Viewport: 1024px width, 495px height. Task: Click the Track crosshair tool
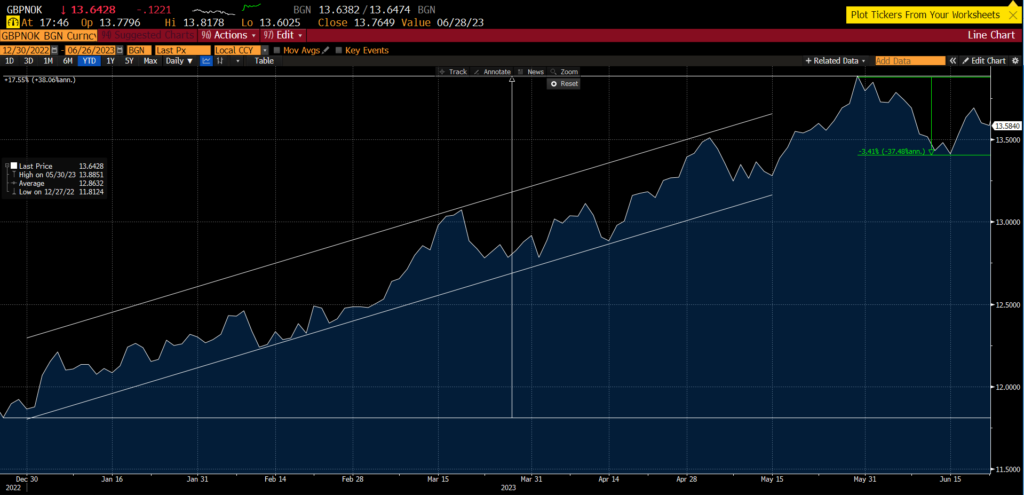pos(452,71)
